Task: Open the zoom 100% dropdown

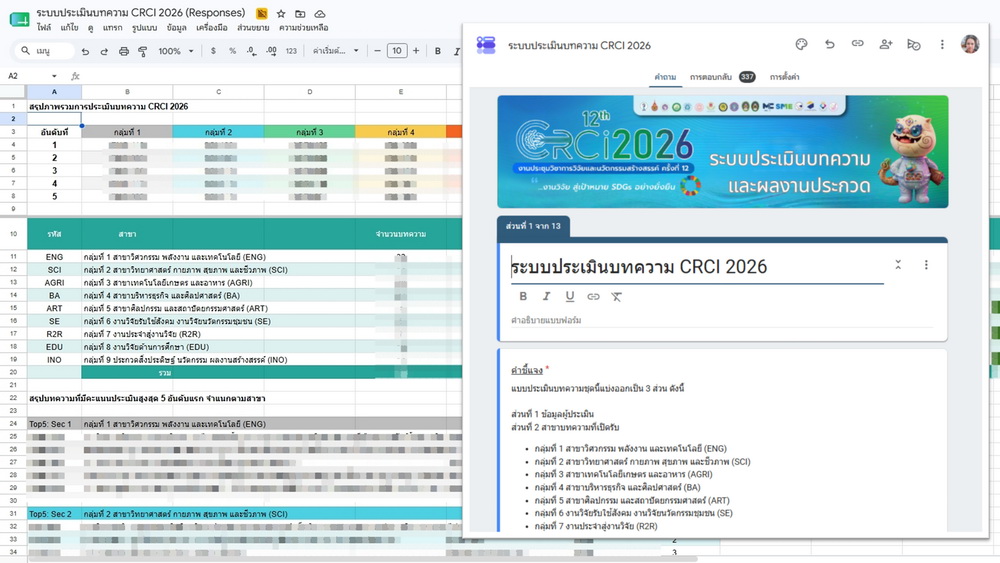Action: pos(175,51)
